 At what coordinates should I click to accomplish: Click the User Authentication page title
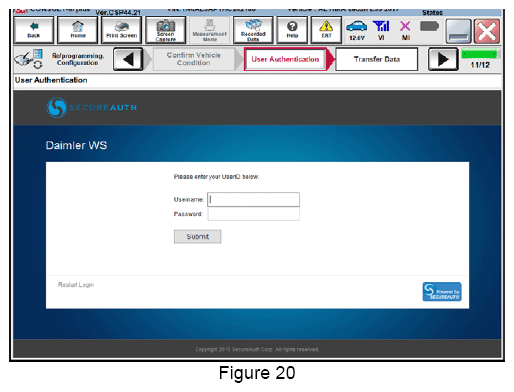point(51,80)
